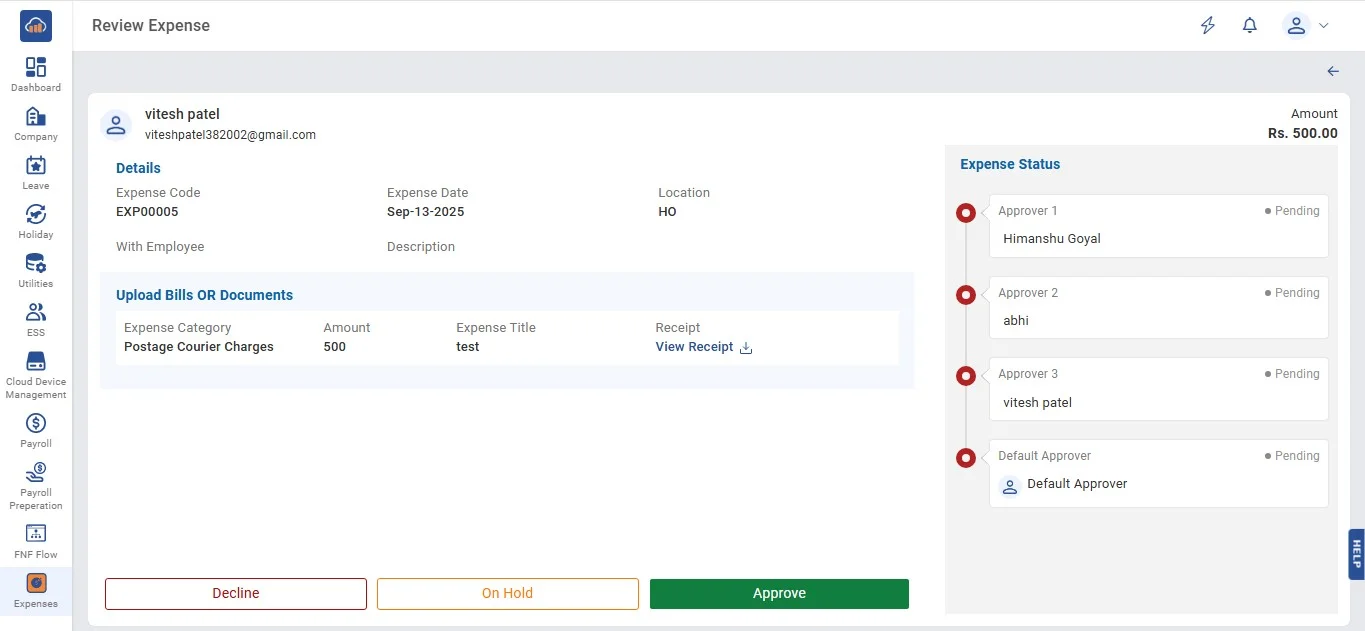Select the Holiday sidebar icon

(x=36, y=215)
